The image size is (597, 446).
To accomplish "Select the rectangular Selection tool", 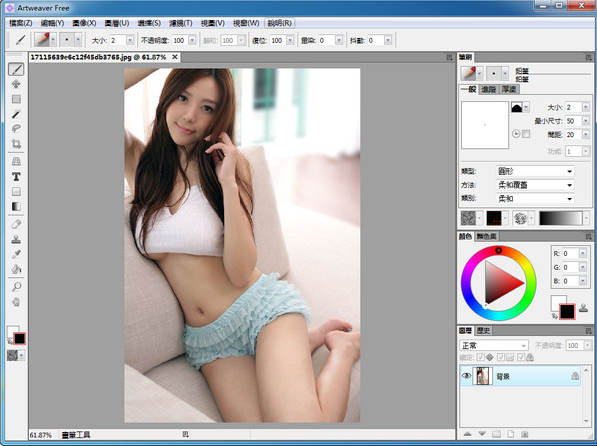I will [16, 99].
